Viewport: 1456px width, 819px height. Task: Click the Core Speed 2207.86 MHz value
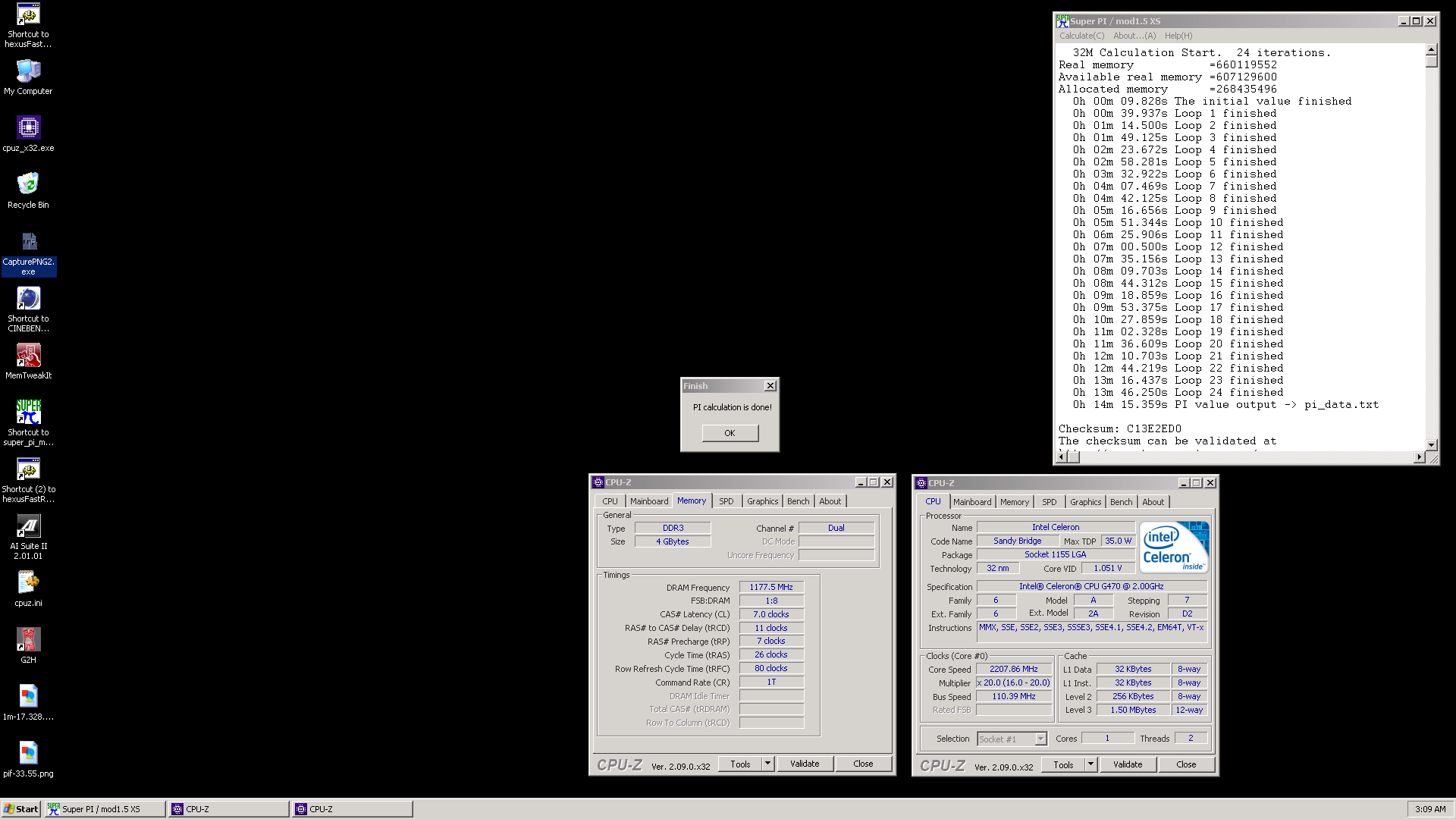(x=1014, y=669)
